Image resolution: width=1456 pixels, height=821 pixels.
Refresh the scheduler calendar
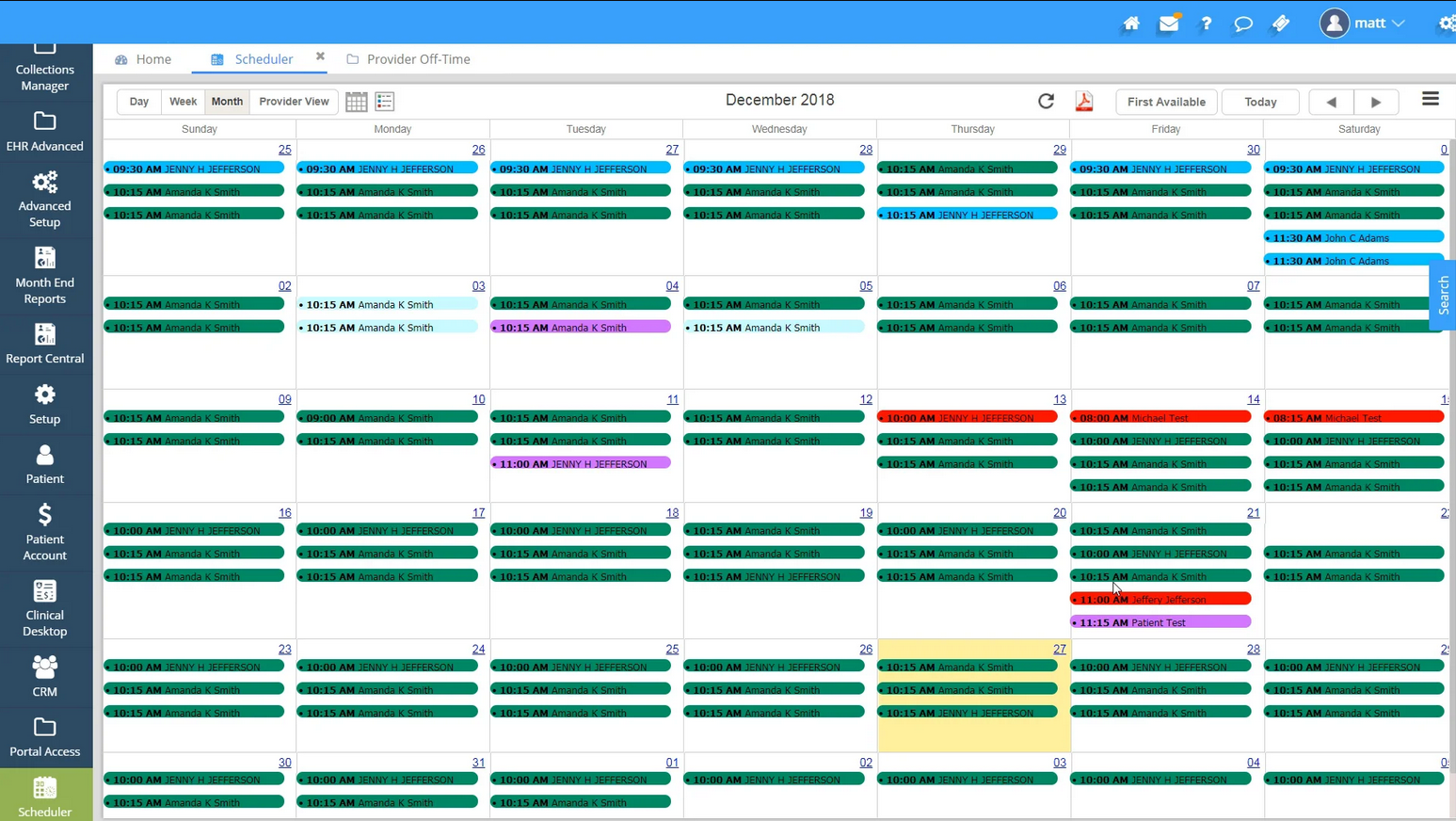(1046, 102)
